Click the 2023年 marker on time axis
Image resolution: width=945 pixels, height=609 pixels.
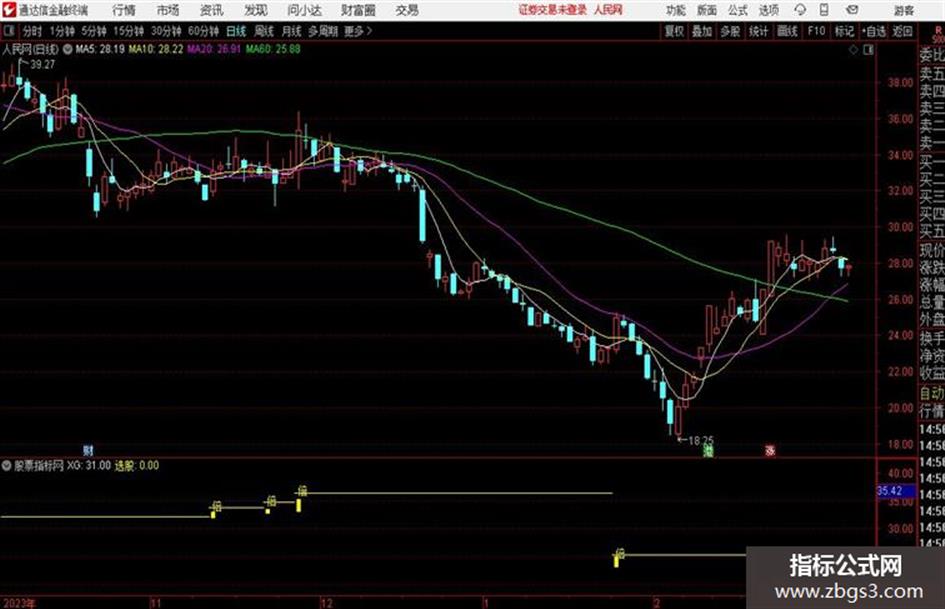19,603
